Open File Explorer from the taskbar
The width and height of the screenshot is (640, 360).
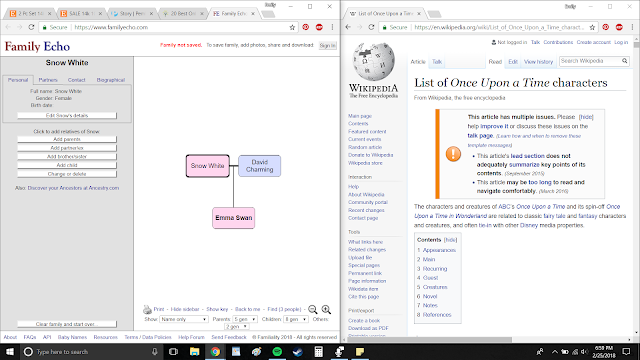coord(194,351)
